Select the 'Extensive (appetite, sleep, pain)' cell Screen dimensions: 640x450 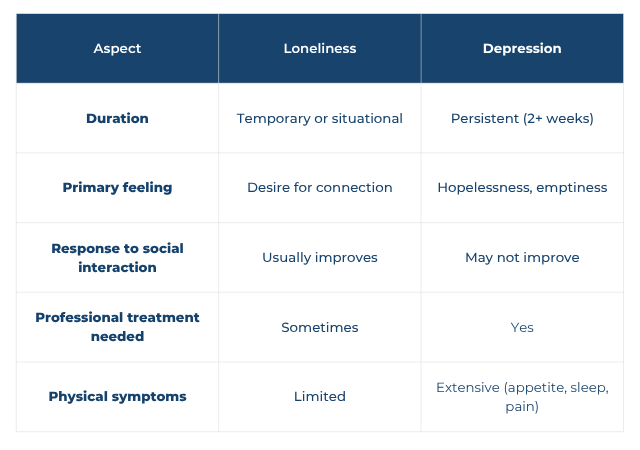pyautogui.click(x=521, y=396)
